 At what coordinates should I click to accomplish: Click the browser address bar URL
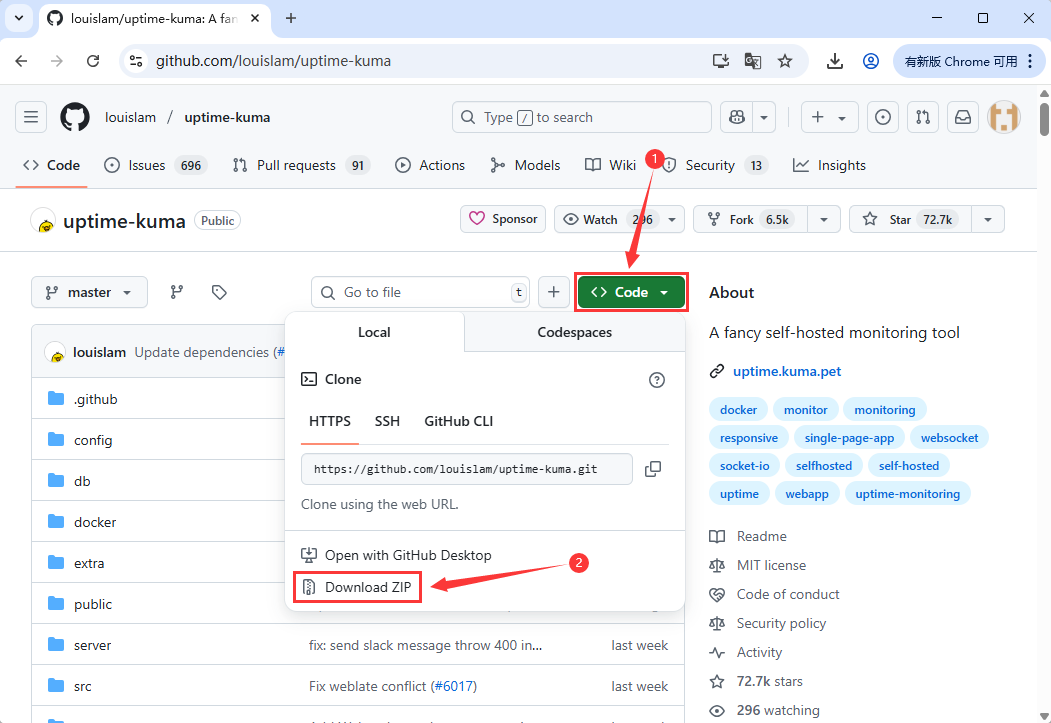point(273,61)
